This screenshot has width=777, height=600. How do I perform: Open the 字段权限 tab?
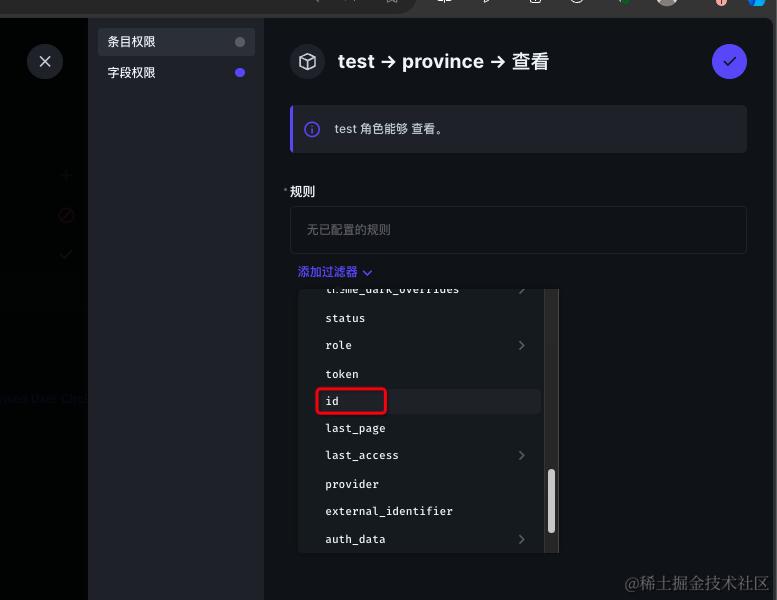(x=176, y=73)
